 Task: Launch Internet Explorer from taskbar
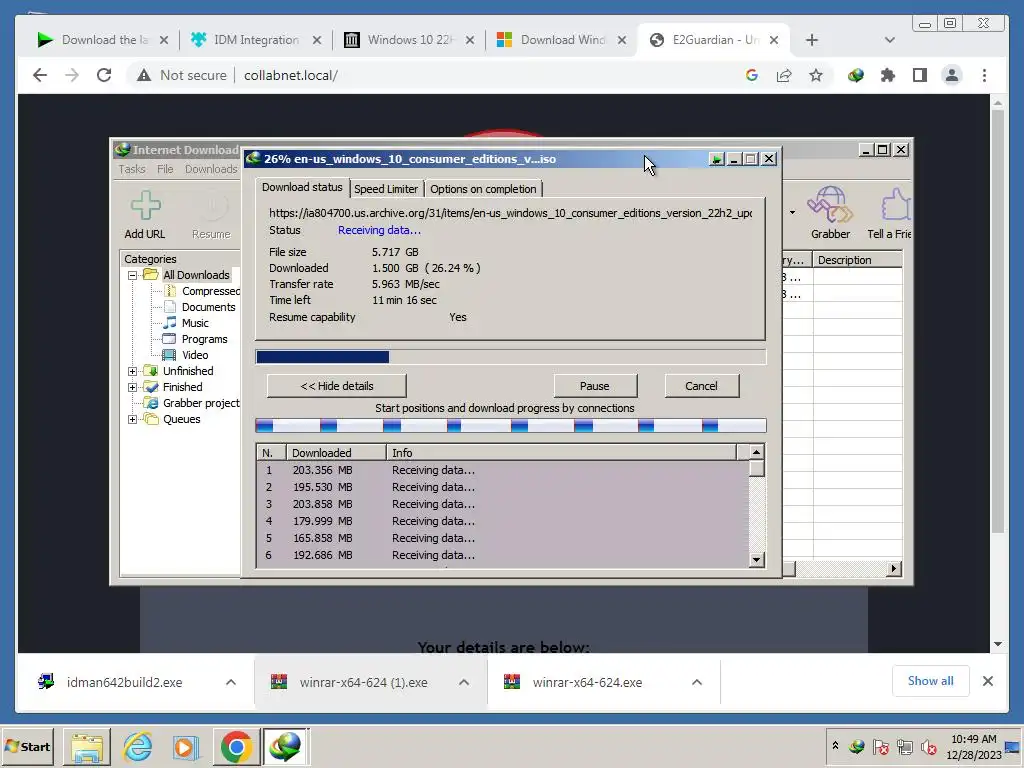click(138, 746)
